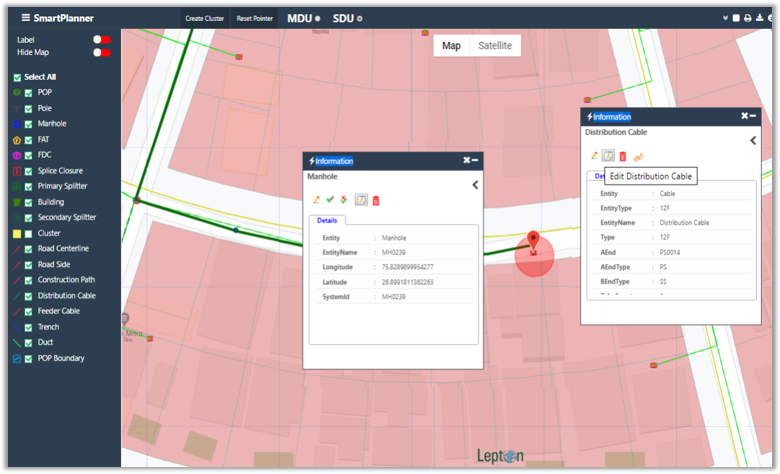Toggle the Label switch
This screenshot has width=780, height=474.
102,40
